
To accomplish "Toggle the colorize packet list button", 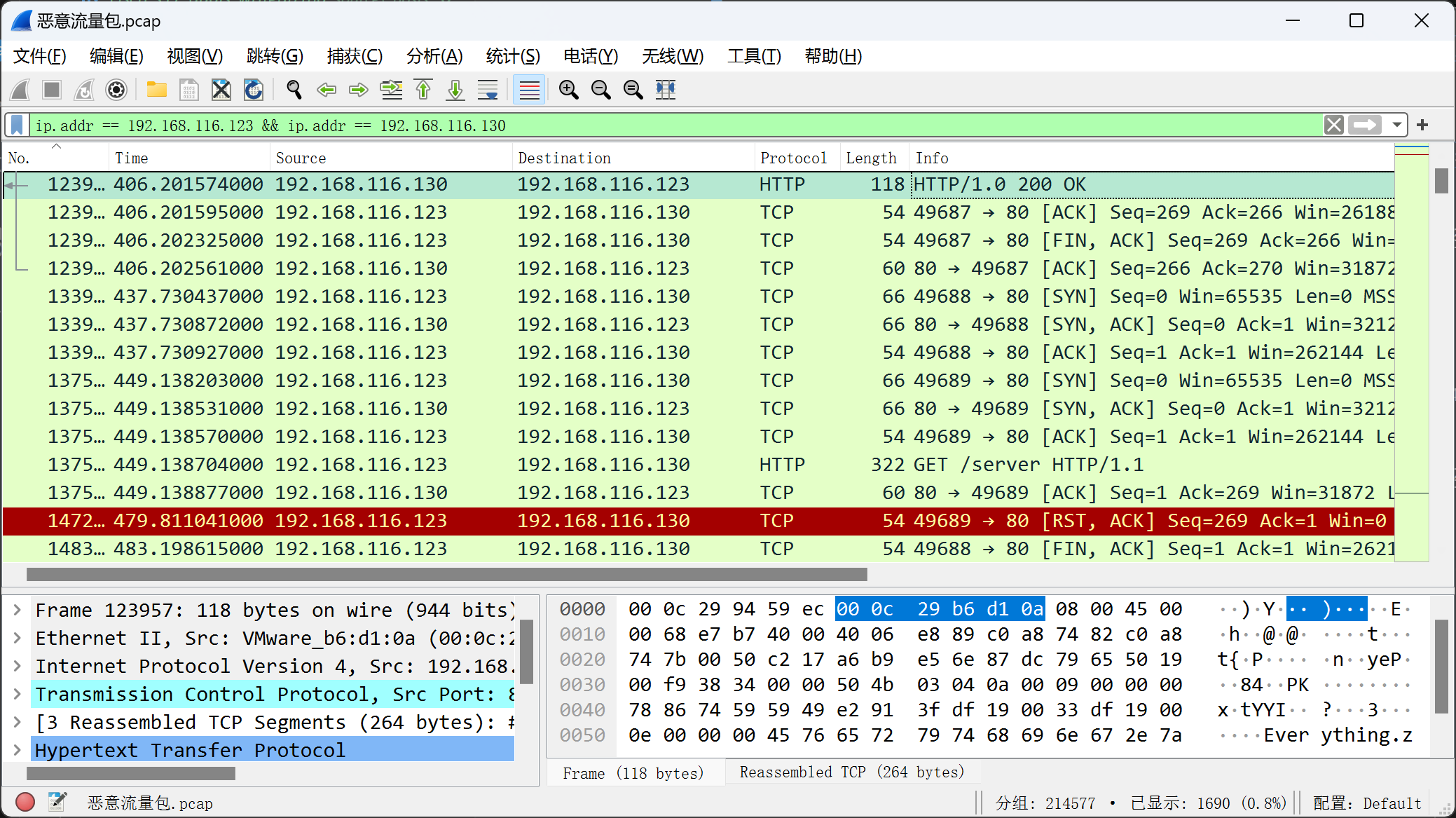I will pyautogui.click(x=529, y=90).
